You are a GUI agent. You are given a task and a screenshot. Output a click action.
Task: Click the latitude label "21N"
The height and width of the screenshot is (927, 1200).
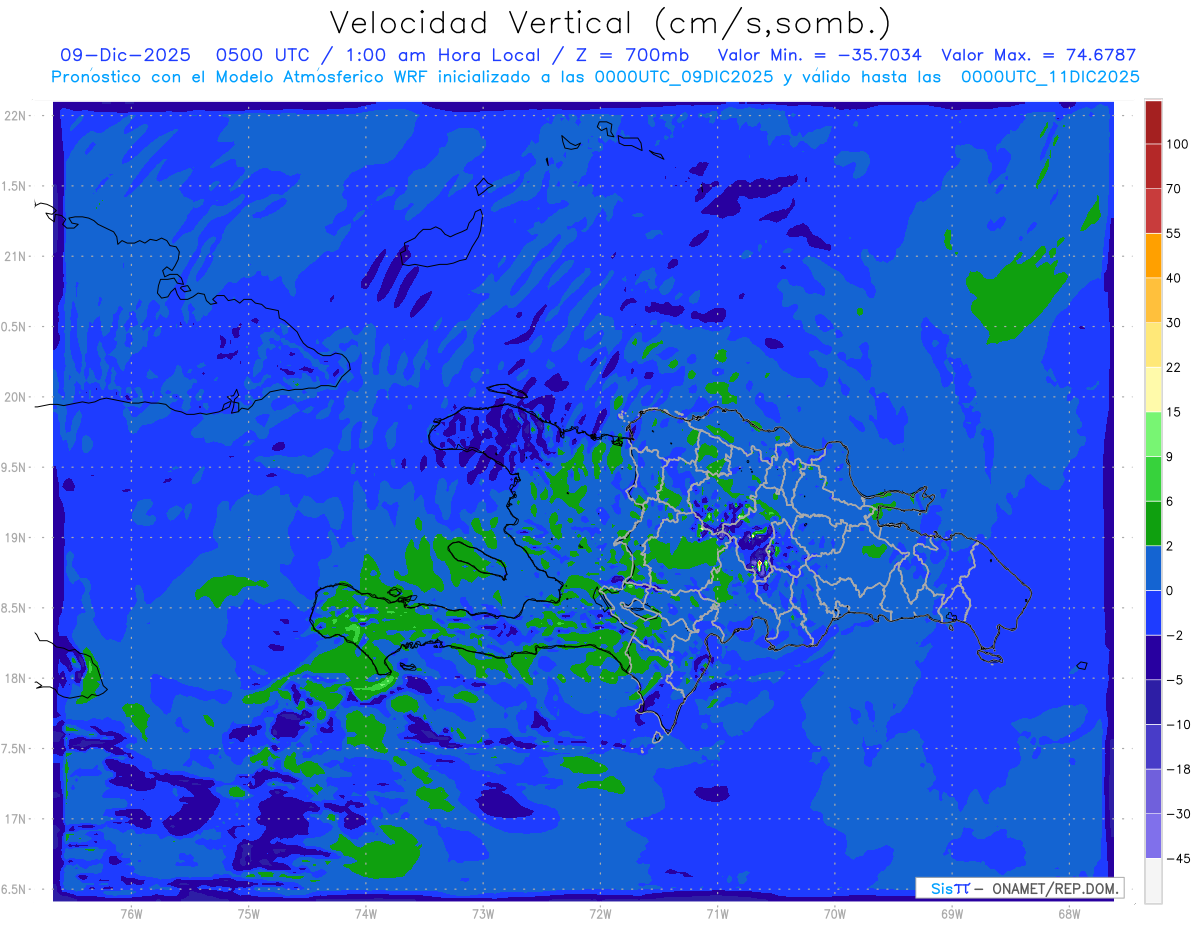point(16,256)
